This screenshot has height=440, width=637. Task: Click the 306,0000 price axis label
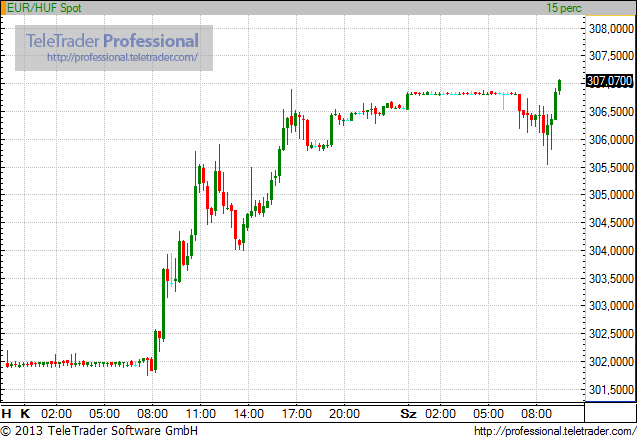click(x=611, y=139)
